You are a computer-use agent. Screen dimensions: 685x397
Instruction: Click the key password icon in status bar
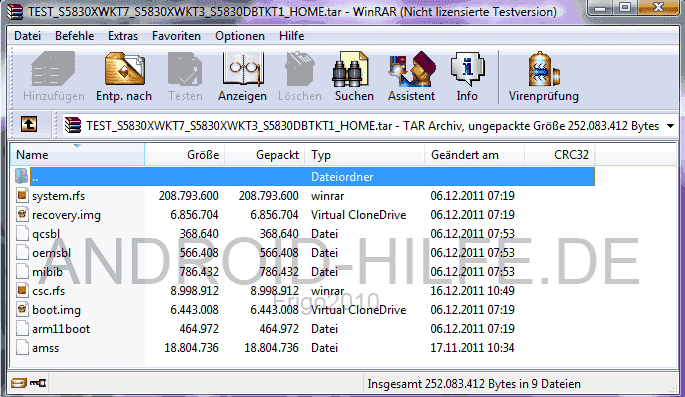click(x=38, y=383)
